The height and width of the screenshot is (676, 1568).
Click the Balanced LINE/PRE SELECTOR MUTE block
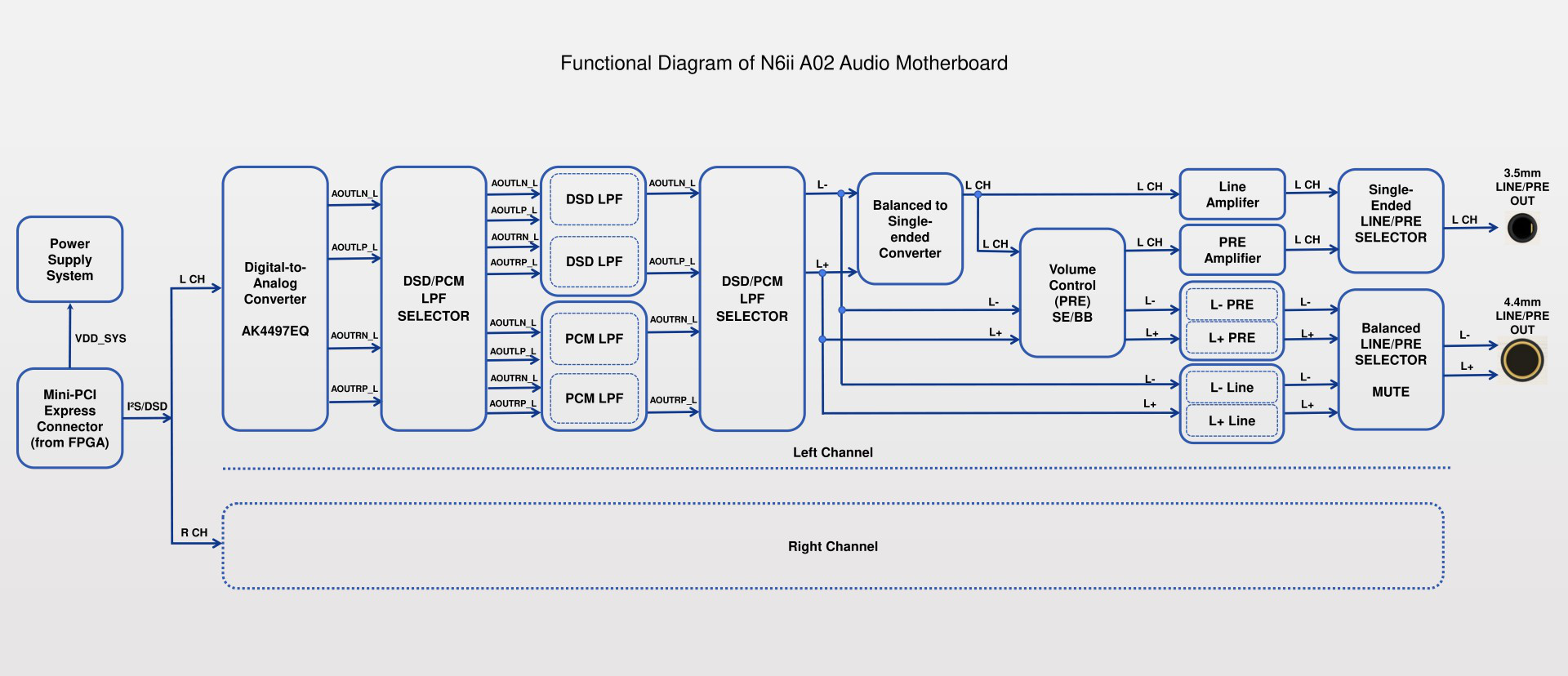coord(1391,359)
